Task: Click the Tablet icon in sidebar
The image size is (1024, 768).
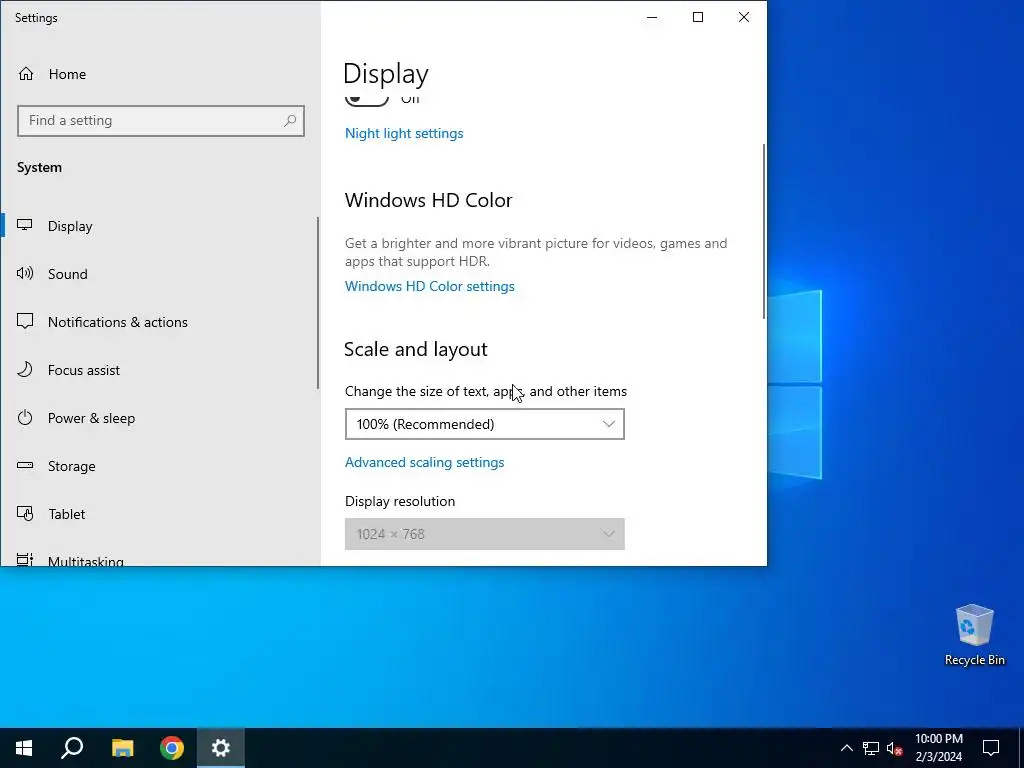Action: click(x=25, y=513)
